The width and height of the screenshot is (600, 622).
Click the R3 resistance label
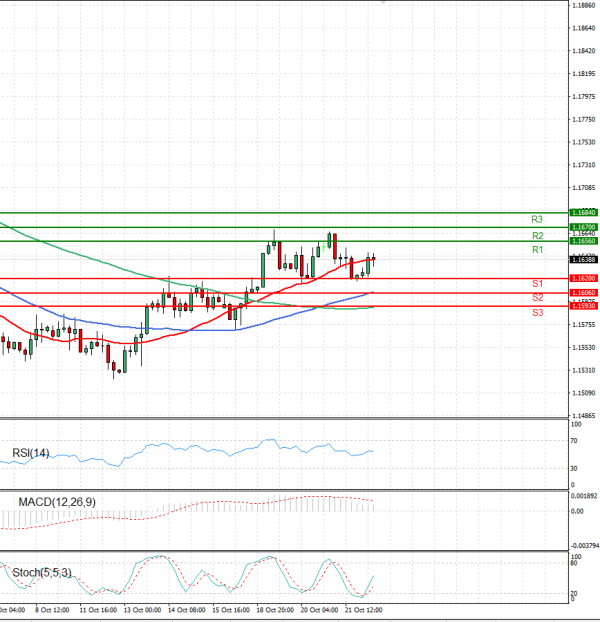tap(537, 219)
